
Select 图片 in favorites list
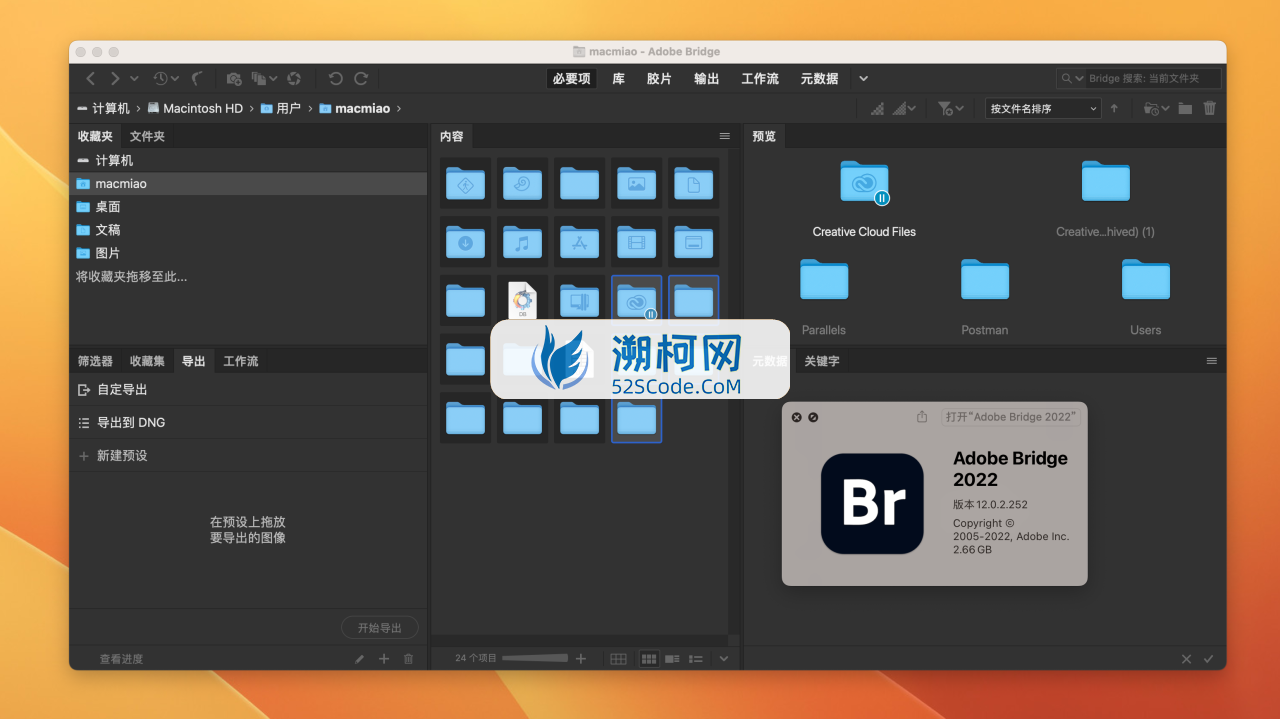click(248, 253)
